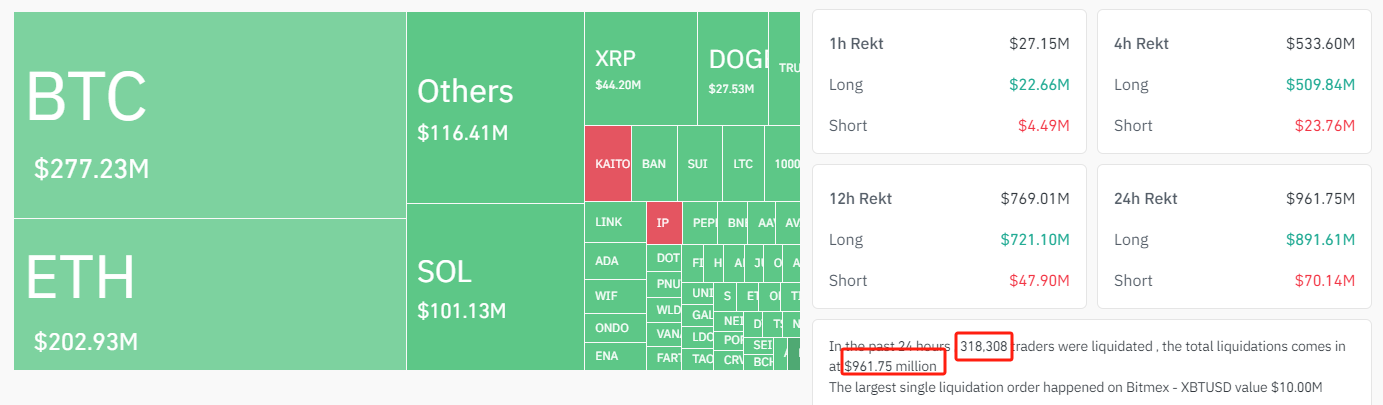The width and height of the screenshot is (1383, 405).
Task: Click the SUI heatmap tile
Action: pos(699,164)
